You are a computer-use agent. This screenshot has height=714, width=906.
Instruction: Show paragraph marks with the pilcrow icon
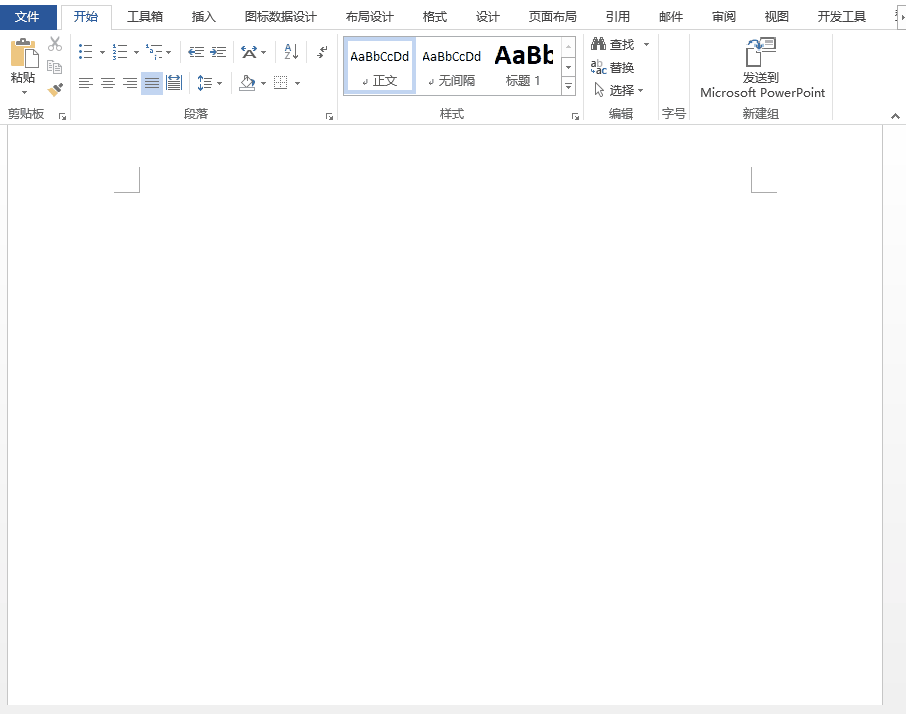tap(321, 53)
